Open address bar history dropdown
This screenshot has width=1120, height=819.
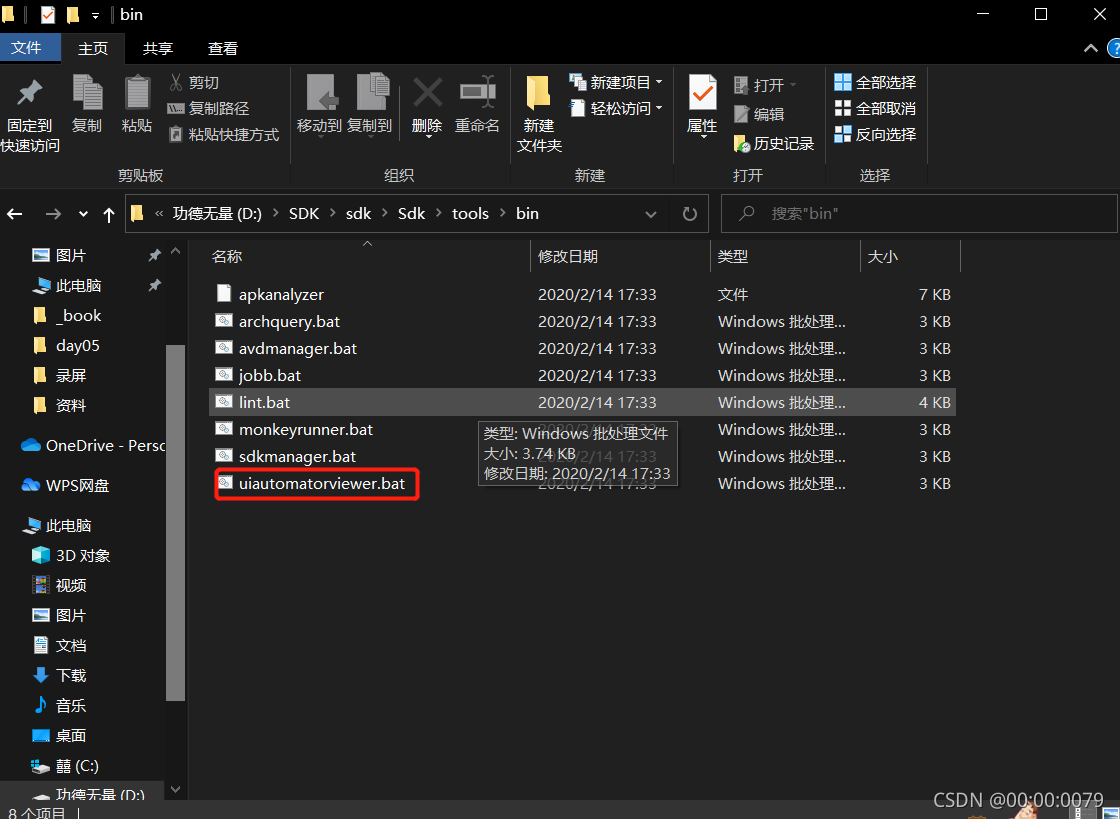[651, 213]
